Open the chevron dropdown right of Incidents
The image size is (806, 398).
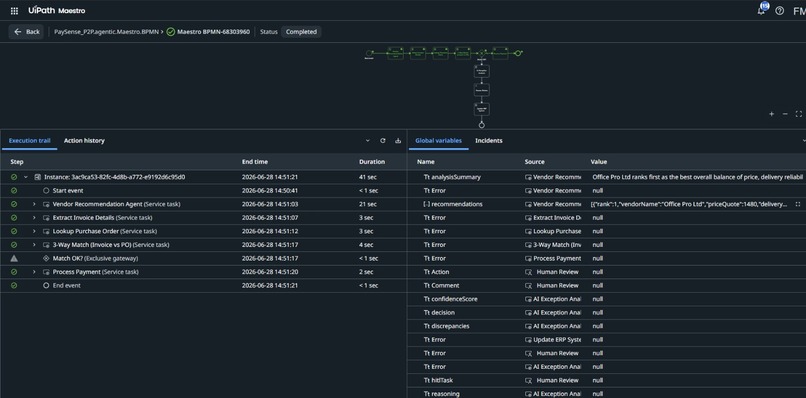803,140
